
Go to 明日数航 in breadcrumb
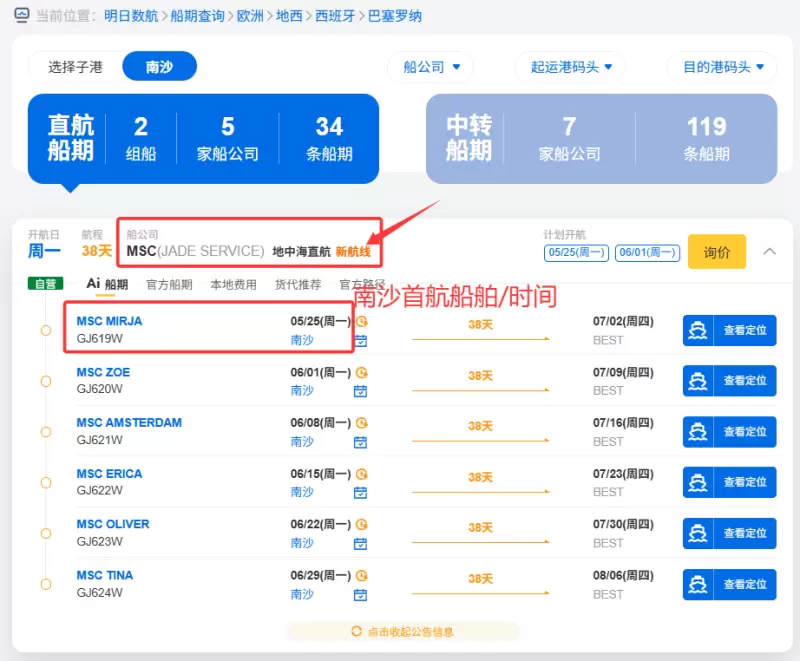(x=131, y=16)
